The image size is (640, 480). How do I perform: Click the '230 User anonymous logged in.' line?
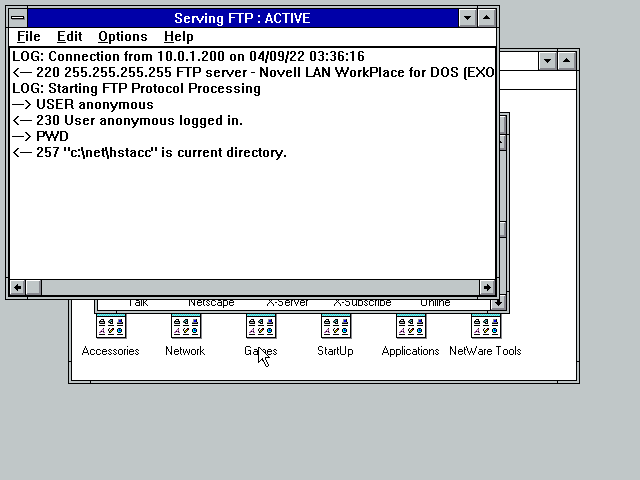coord(127,120)
